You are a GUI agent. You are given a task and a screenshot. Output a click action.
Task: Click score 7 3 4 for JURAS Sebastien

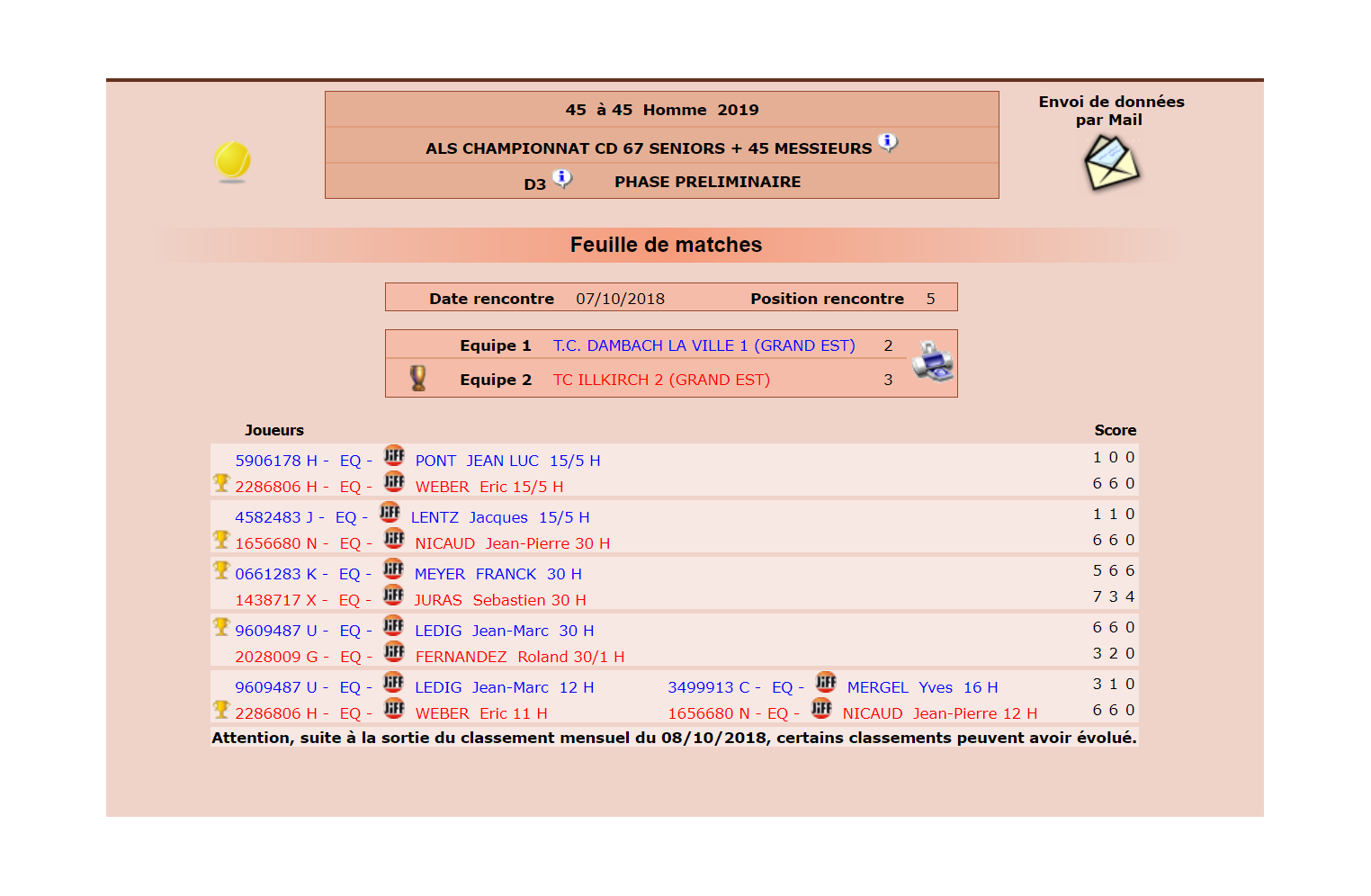[1114, 596]
